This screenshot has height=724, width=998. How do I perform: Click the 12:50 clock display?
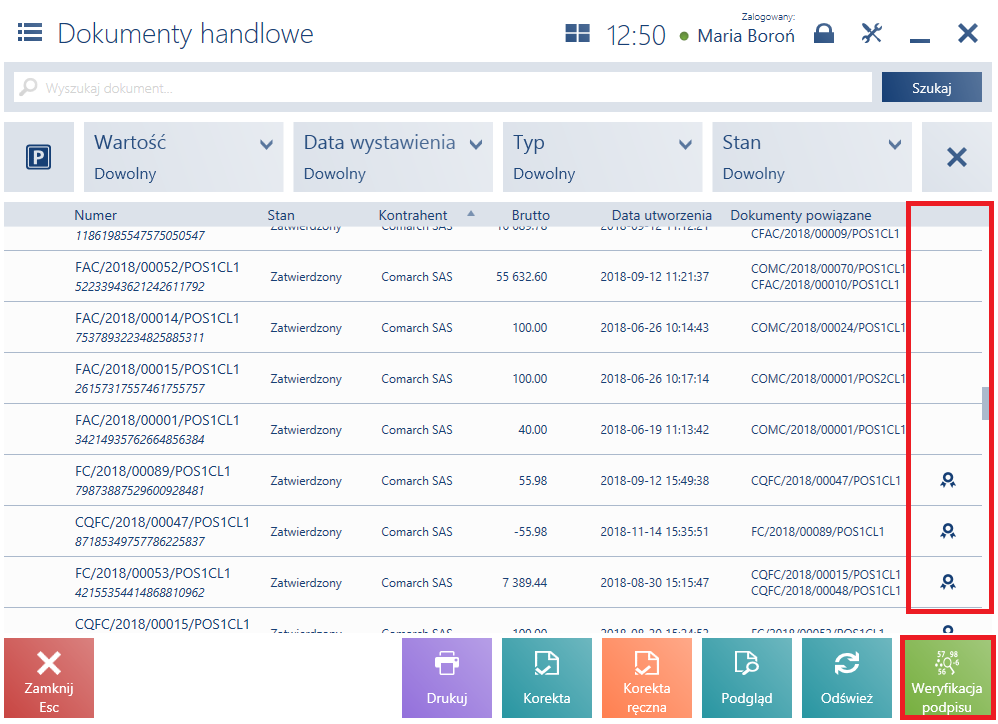[x=635, y=35]
